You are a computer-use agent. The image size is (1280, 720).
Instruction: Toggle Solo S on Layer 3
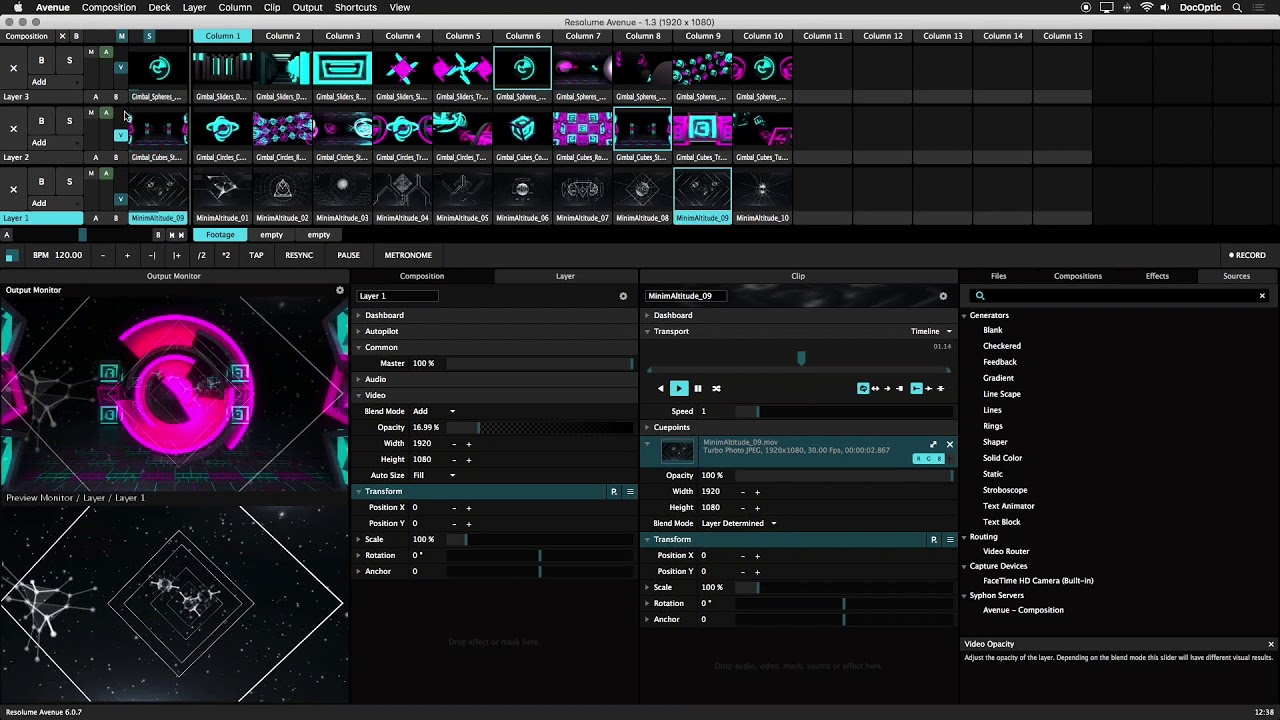69,61
